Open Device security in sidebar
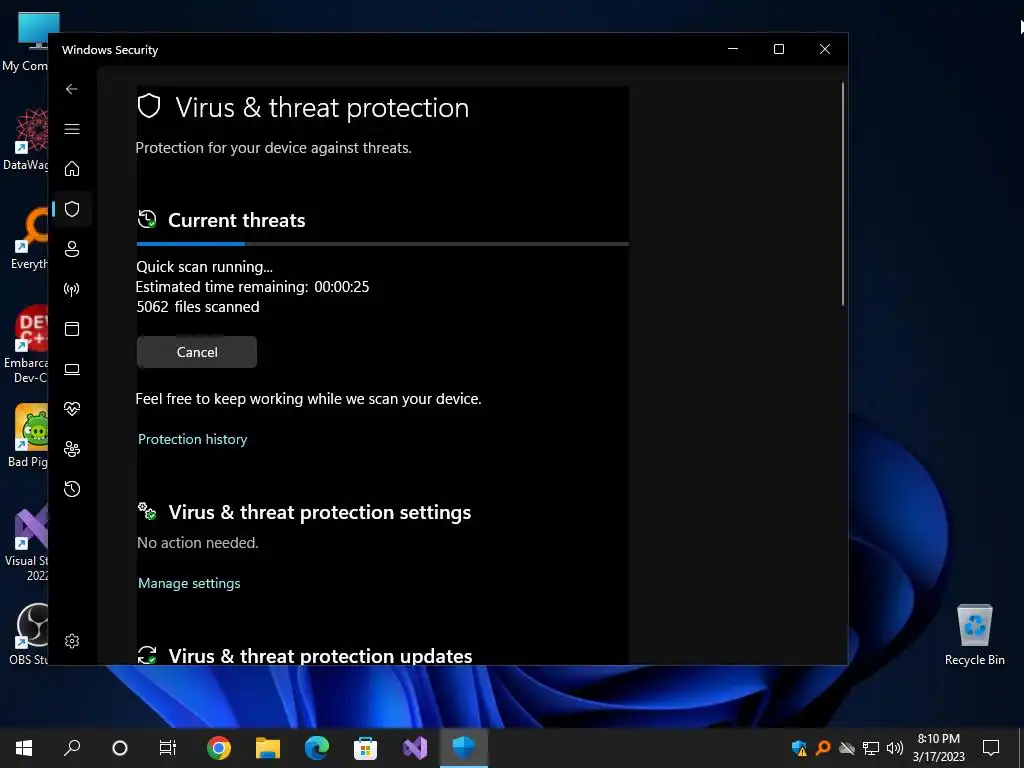 coord(72,369)
